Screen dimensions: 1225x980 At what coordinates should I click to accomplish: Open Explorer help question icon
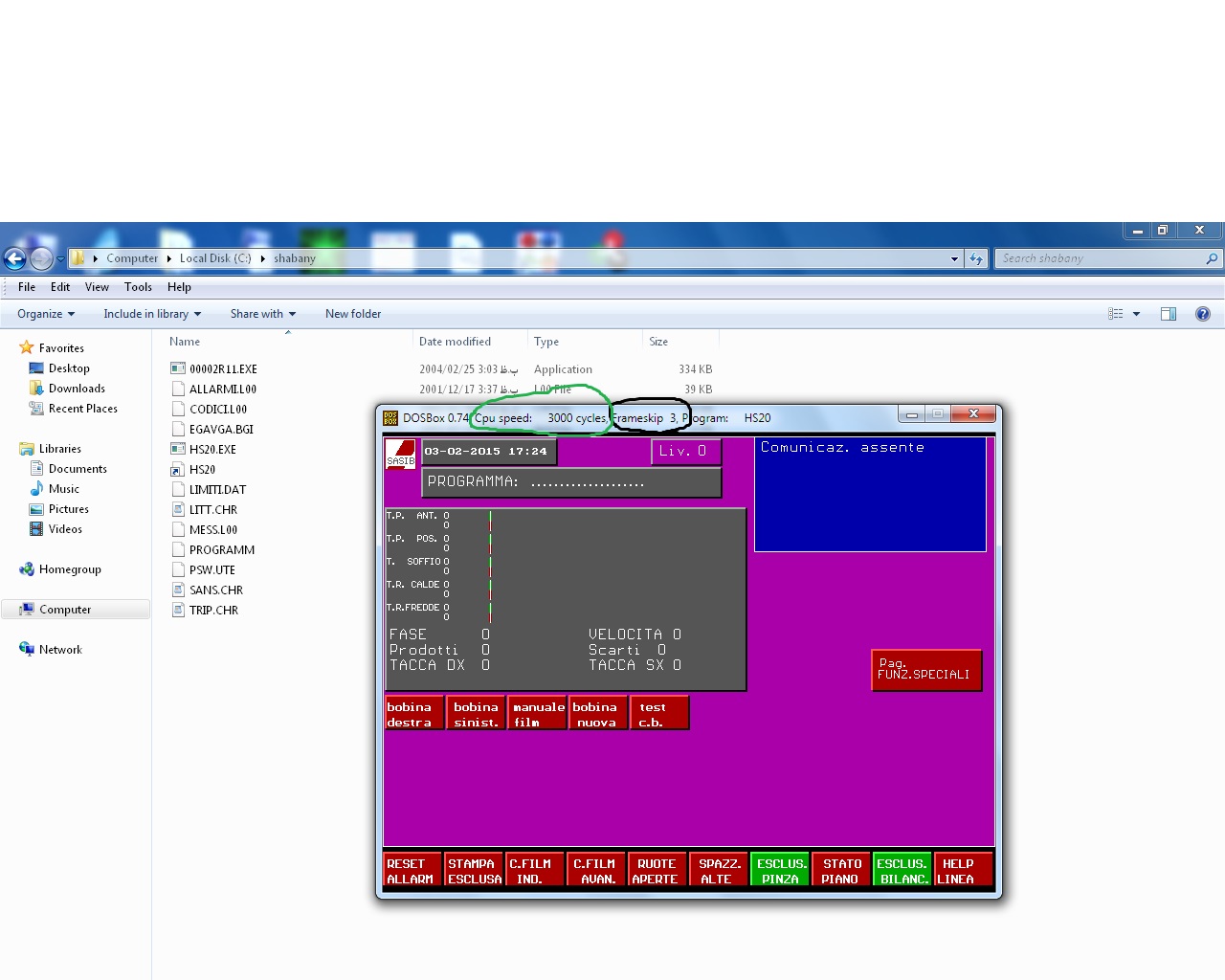1203,314
